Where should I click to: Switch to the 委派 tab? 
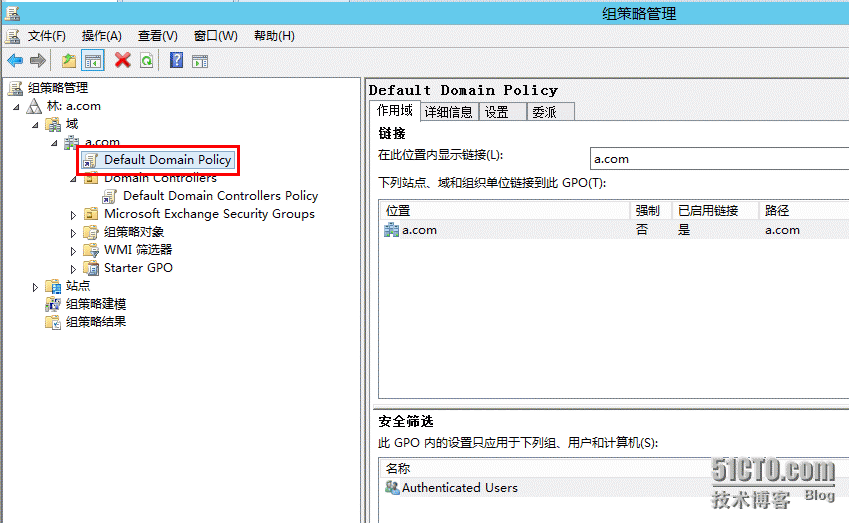pyautogui.click(x=550, y=112)
